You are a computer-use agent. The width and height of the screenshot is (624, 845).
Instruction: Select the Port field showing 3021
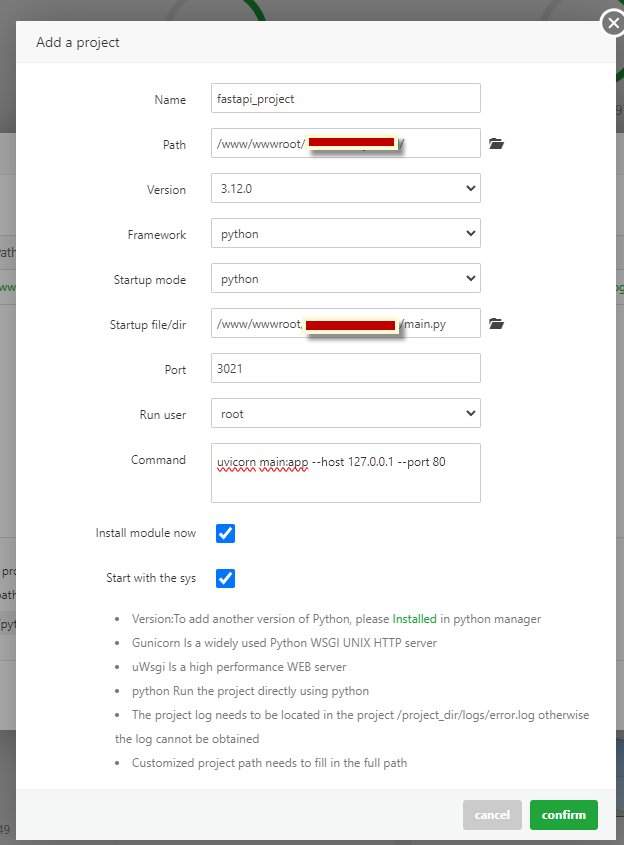[x=346, y=369]
